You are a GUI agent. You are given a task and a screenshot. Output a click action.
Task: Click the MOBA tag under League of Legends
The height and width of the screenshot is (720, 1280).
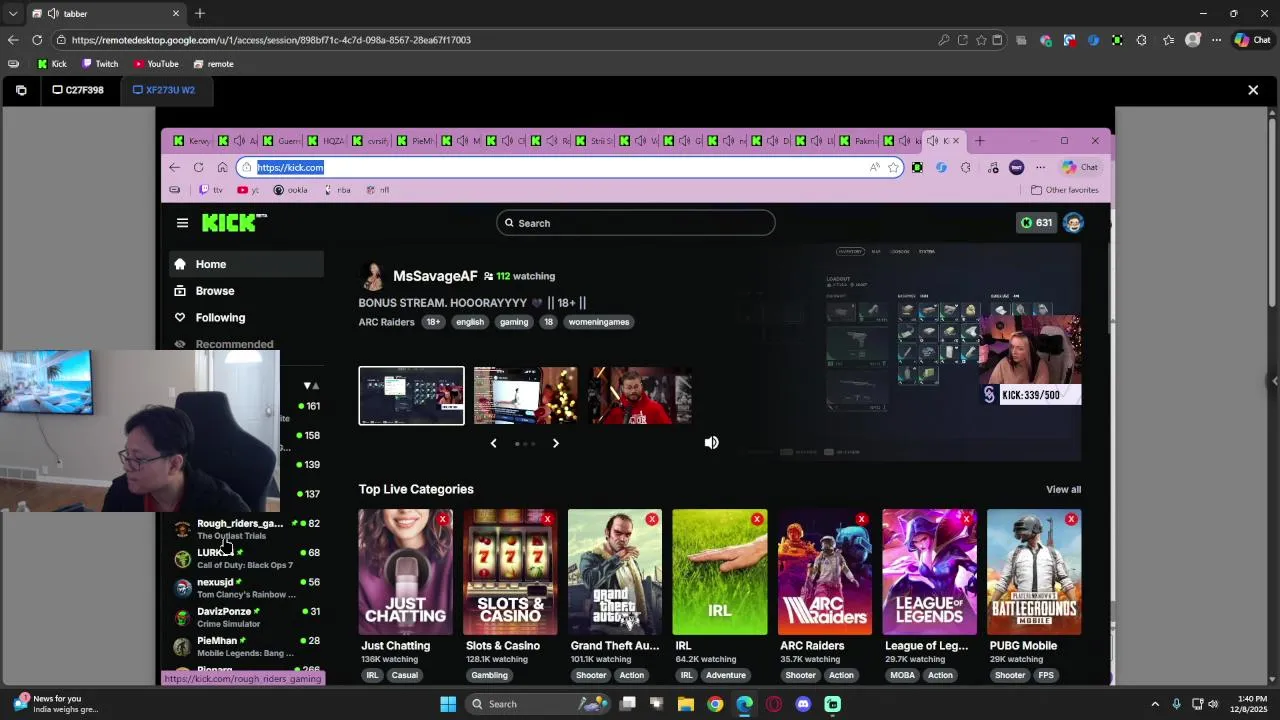[x=902, y=675]
